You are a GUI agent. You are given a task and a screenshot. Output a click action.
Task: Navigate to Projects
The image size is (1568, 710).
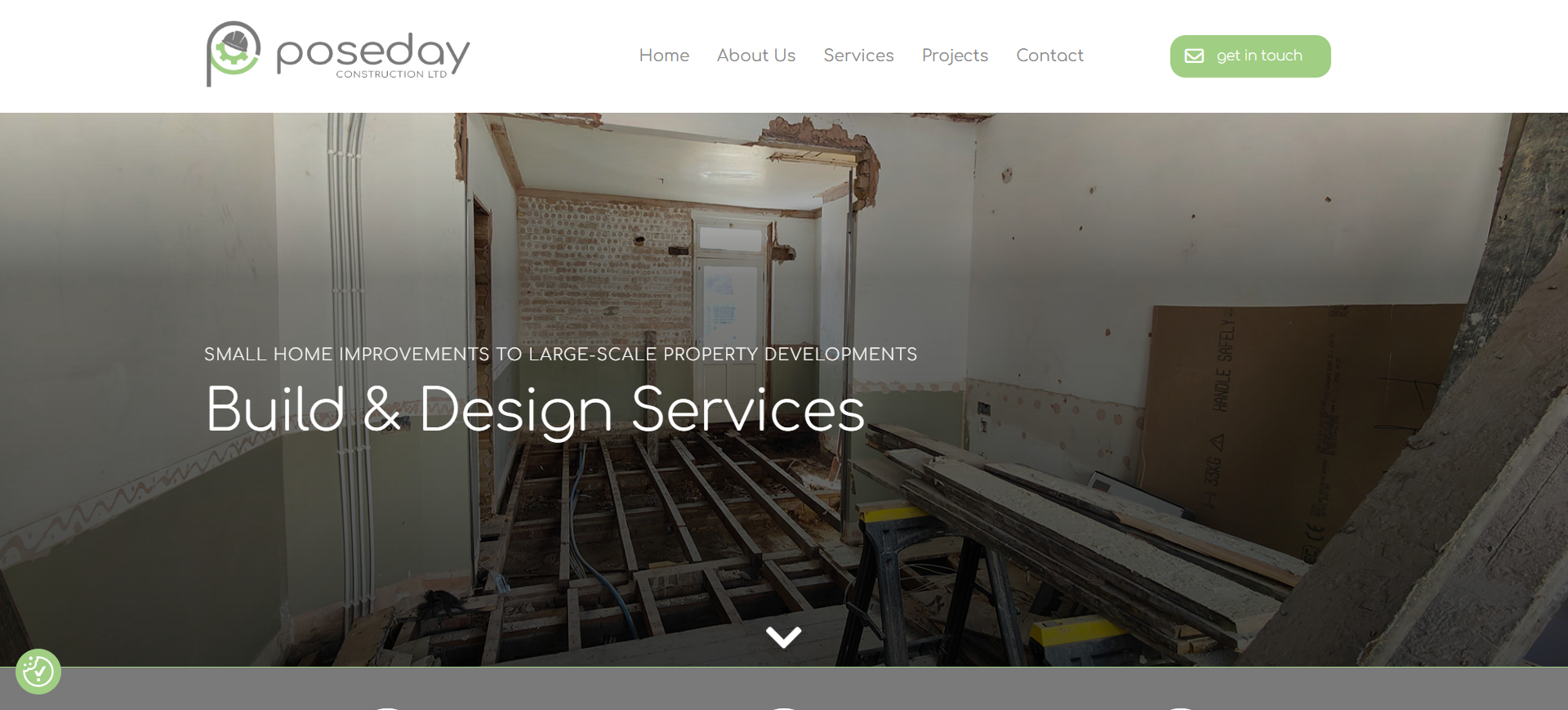coord(955,56)
